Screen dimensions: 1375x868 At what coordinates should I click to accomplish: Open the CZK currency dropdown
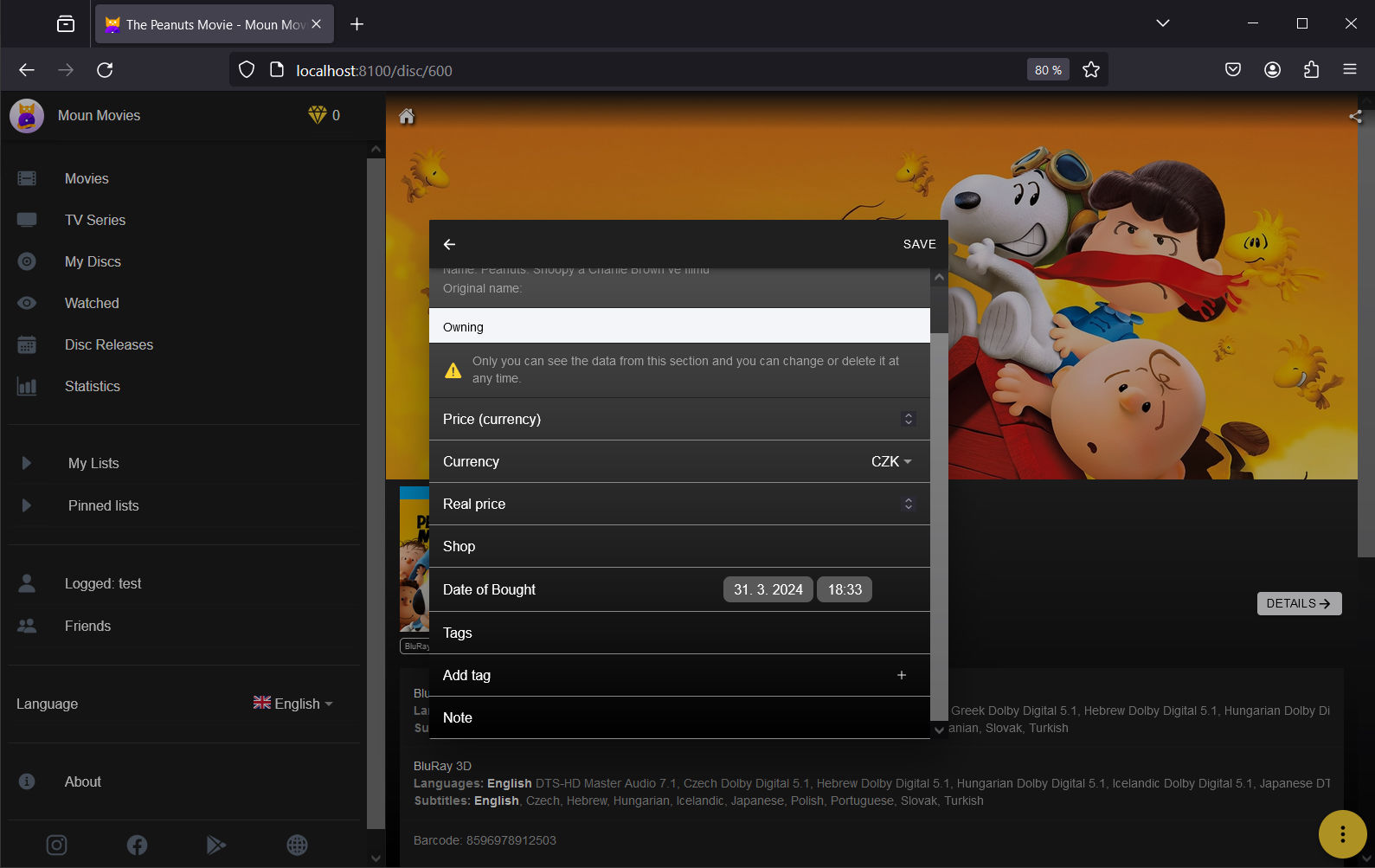[x=891, y=462]
